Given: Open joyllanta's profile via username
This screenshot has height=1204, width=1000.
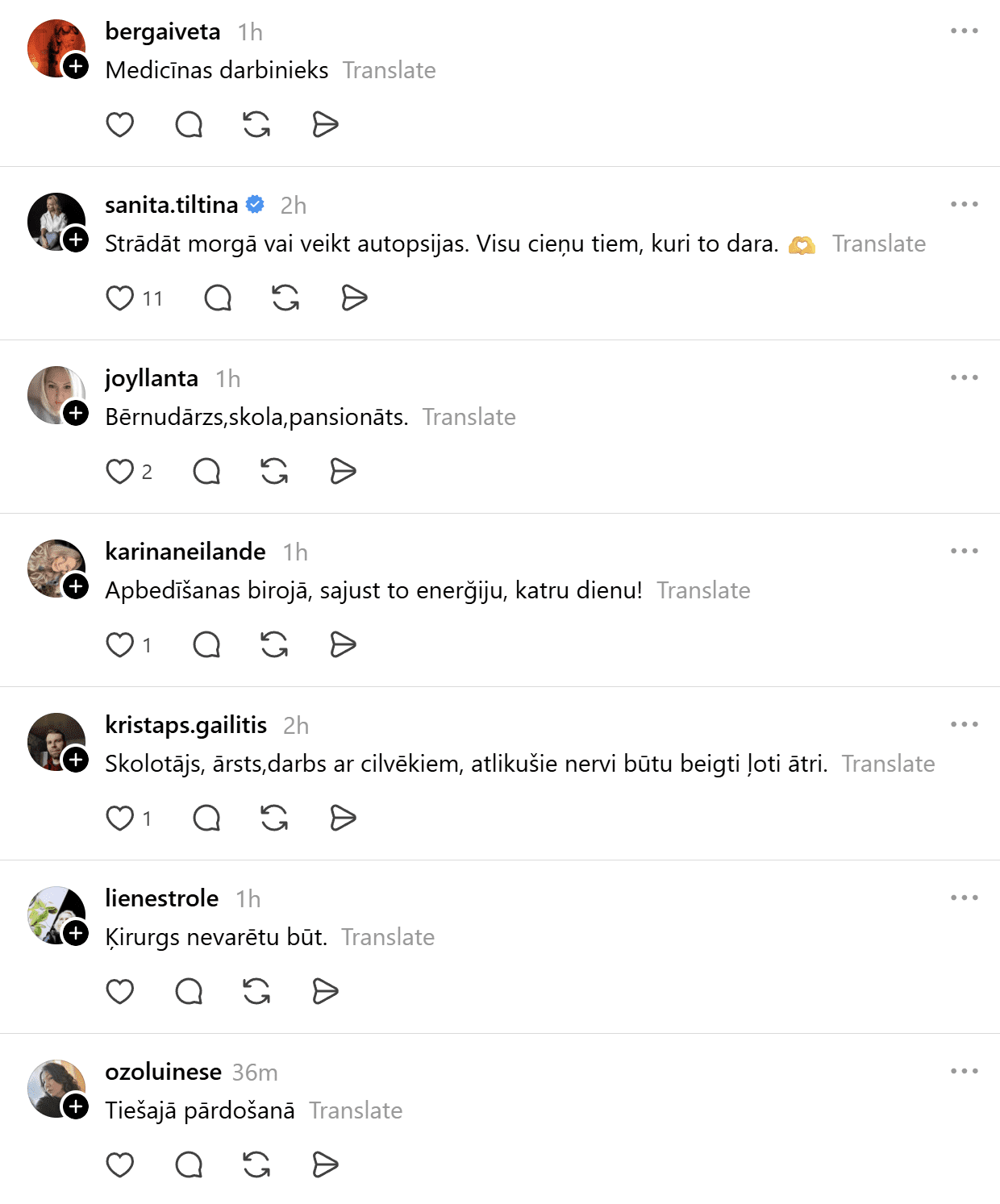Looking at the screenshot, I should click(152, 378).
